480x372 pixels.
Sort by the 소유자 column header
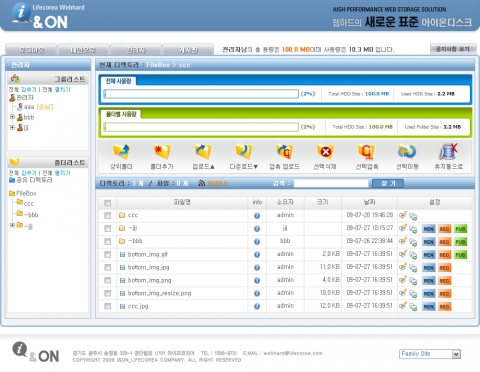(x=285, y=202)
